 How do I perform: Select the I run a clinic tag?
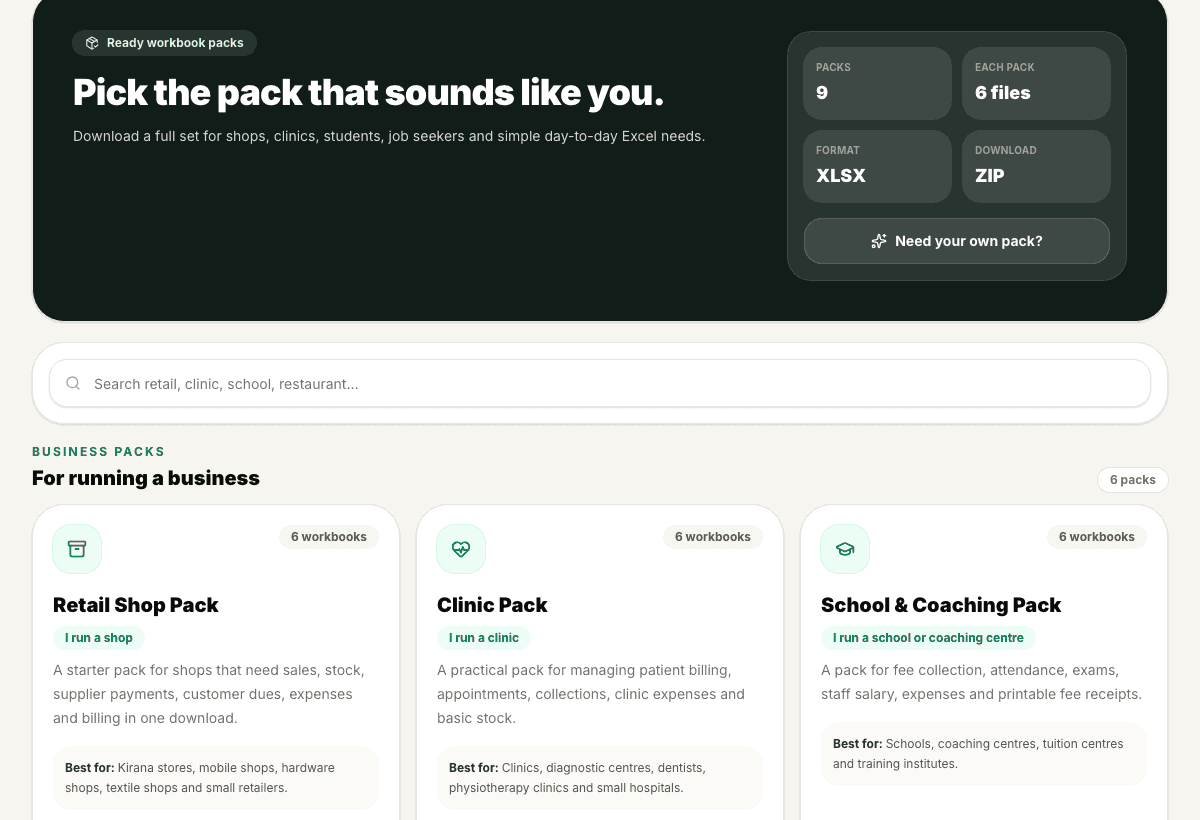point(484,638)
